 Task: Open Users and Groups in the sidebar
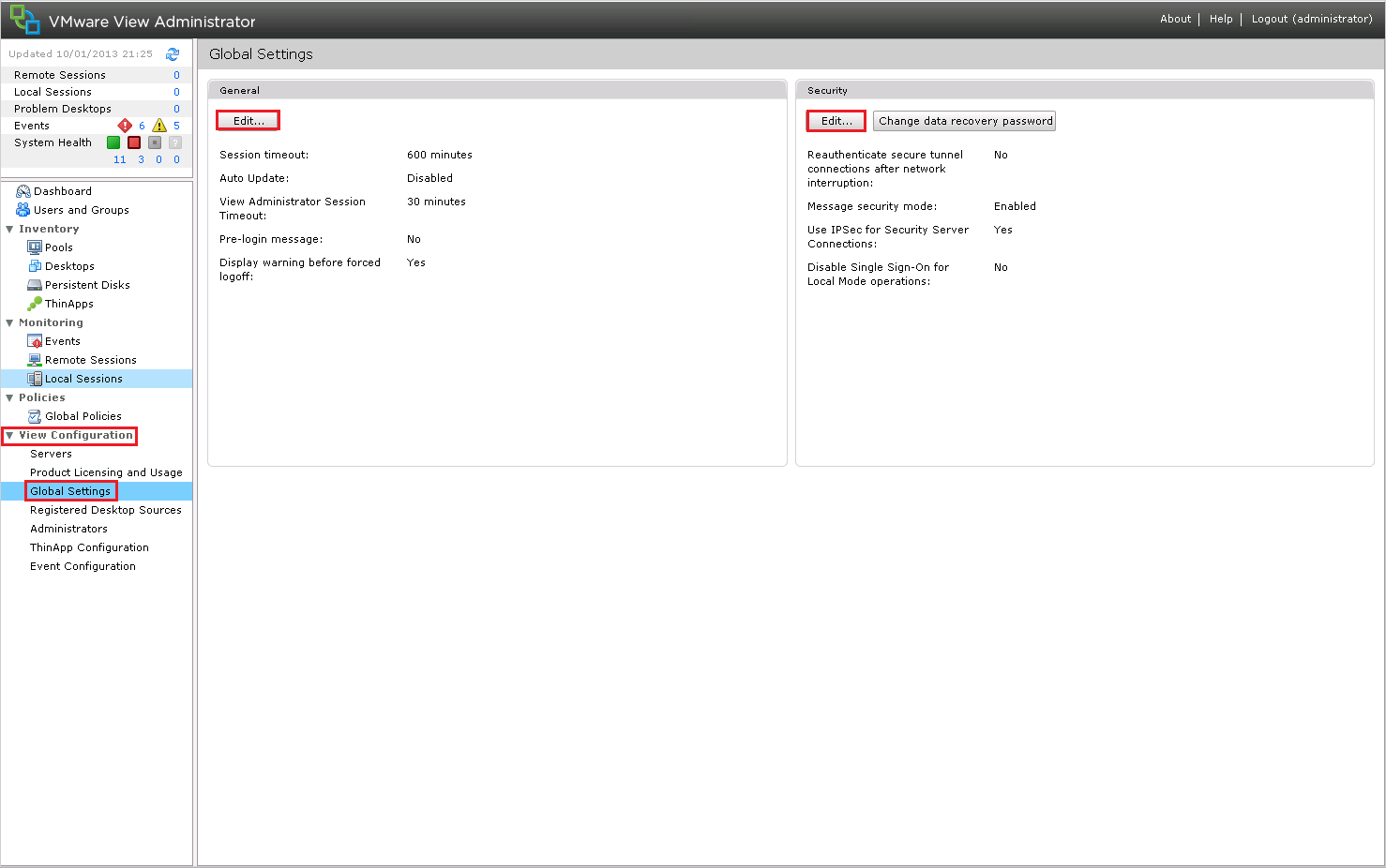point(81,210)
